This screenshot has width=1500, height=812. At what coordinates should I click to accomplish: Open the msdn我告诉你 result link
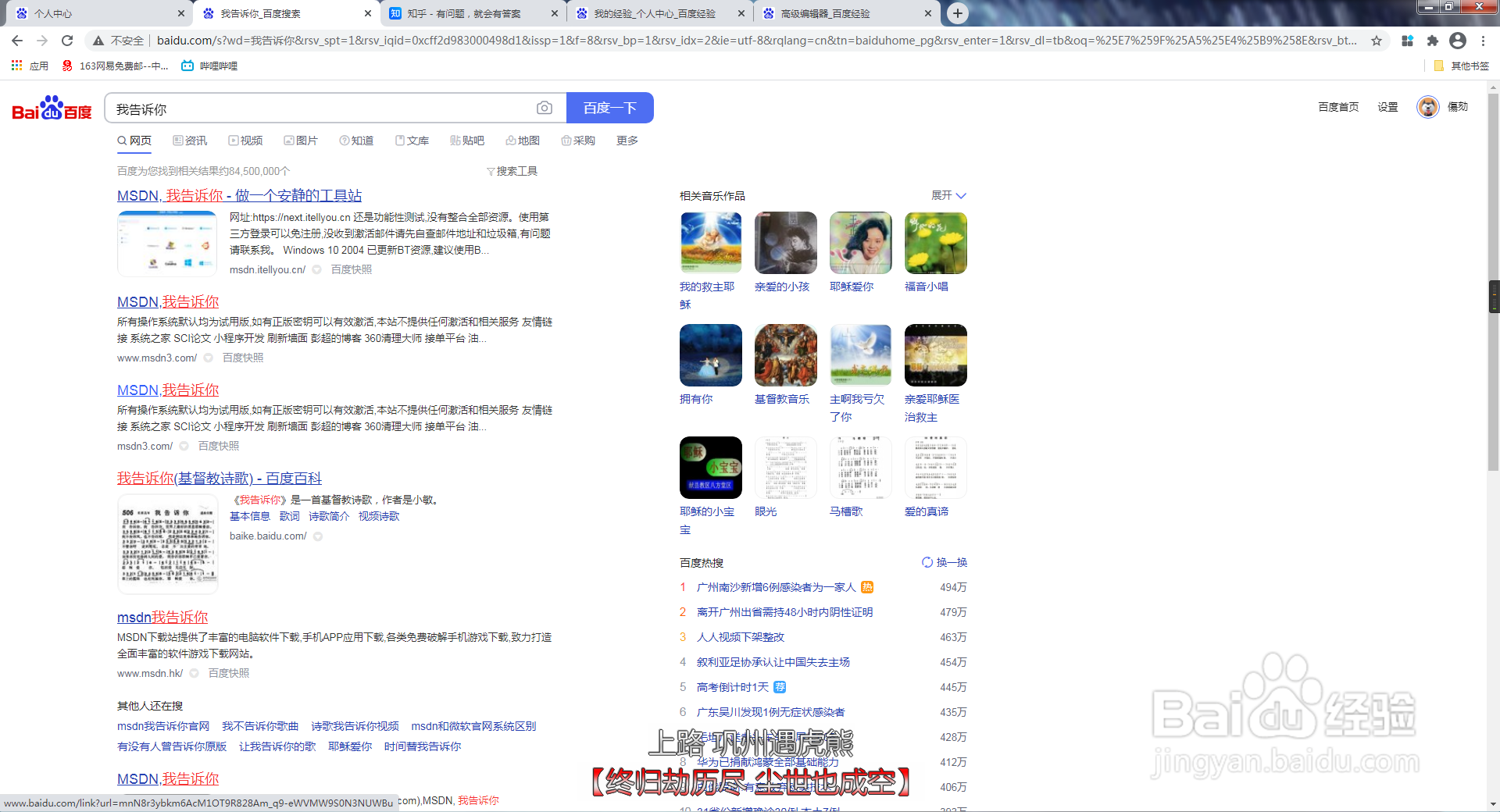click(x=162, y=617)
